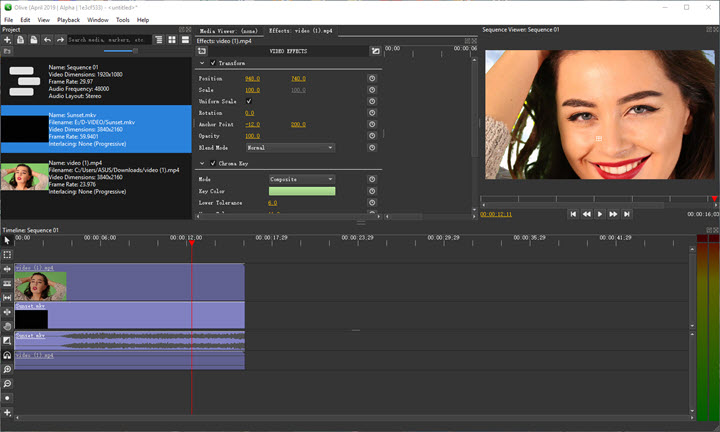Enable keyframing for Opacity with stopwatch icon
Viewport: 720px width, 432px height.
(372, 135)
